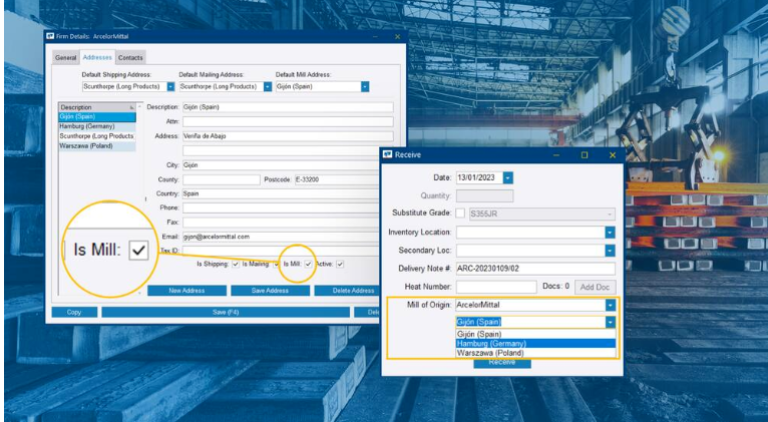This screenshot has height=422, width=768.
Task: Collapse the mill address dropdown showing Gijón (Spain)
Action: 610,322
